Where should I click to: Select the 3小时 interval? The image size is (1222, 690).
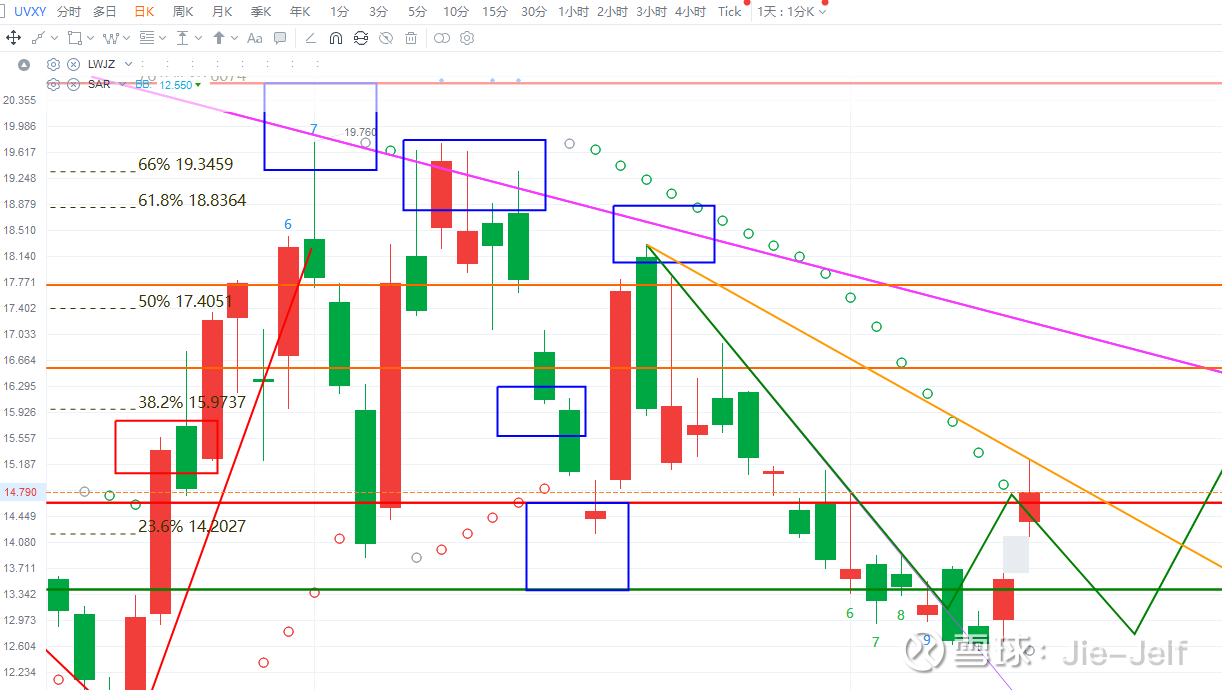pos(651,12)
